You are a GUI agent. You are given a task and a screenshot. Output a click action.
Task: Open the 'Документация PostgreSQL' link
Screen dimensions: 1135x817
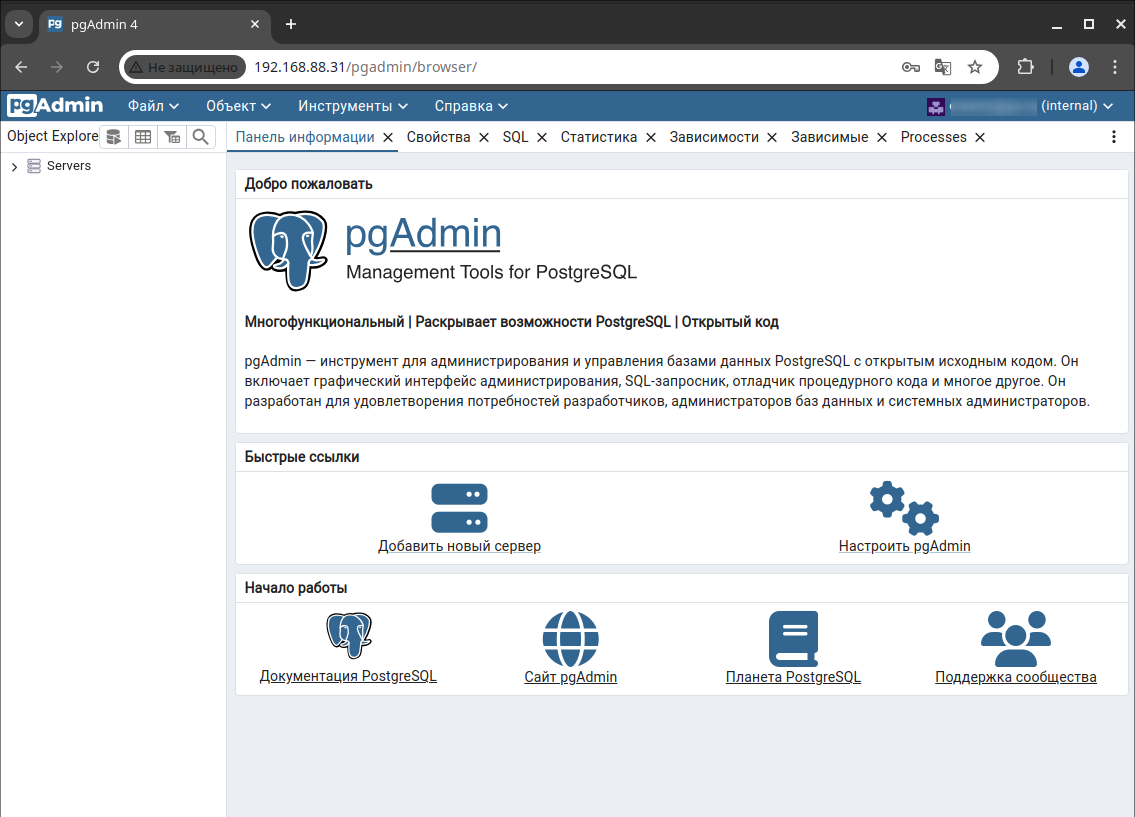tap(348, 676)
